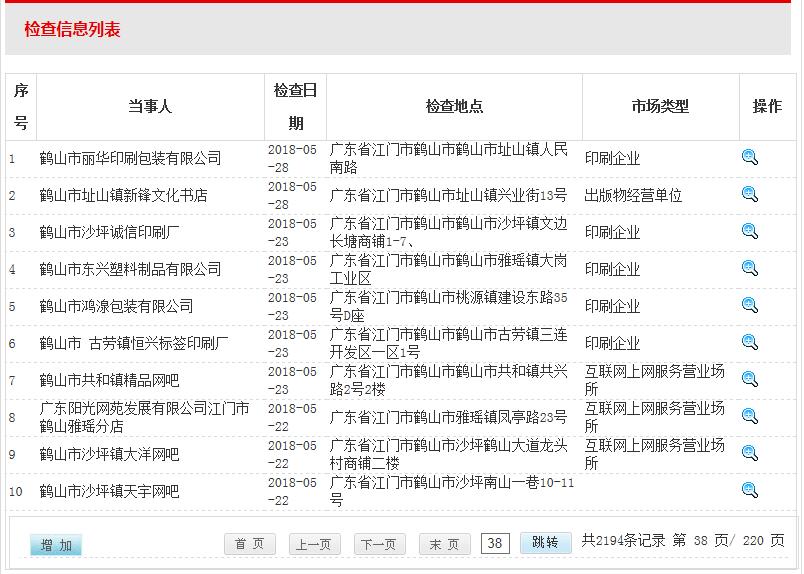Focus the page number input field

point(495,543)
